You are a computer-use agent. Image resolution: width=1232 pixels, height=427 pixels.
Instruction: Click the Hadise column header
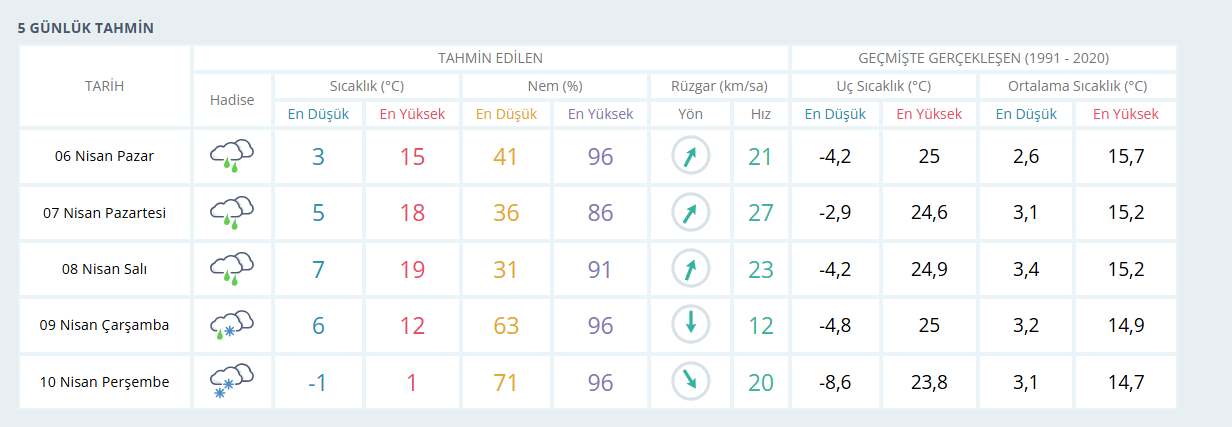pos(232,100)
